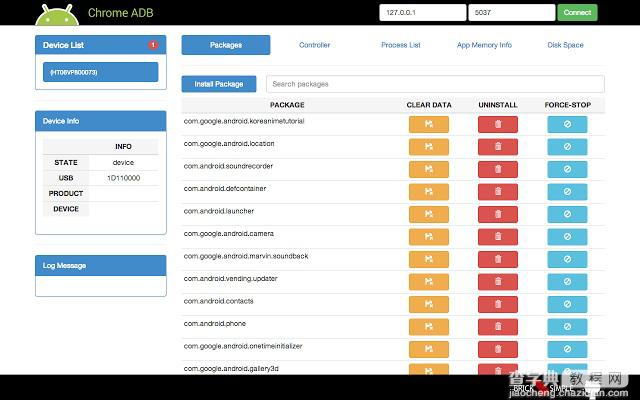This screenshot has width=640, height=400.
Task: Open the Packages tab
Action: pos(226,45)
